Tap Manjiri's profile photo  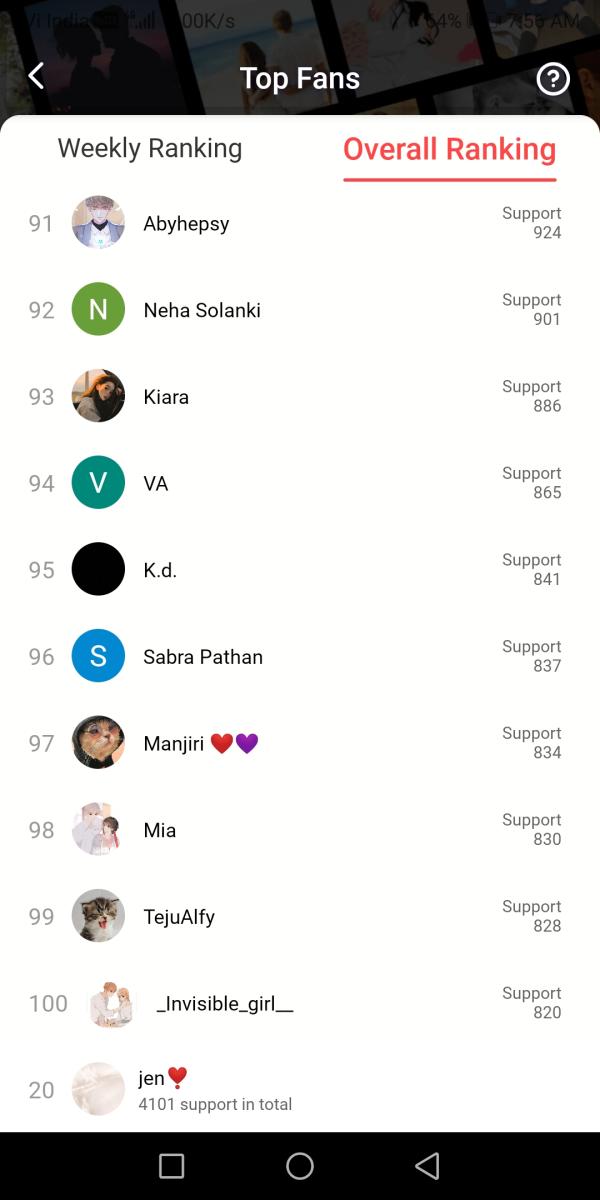[98, 743]
